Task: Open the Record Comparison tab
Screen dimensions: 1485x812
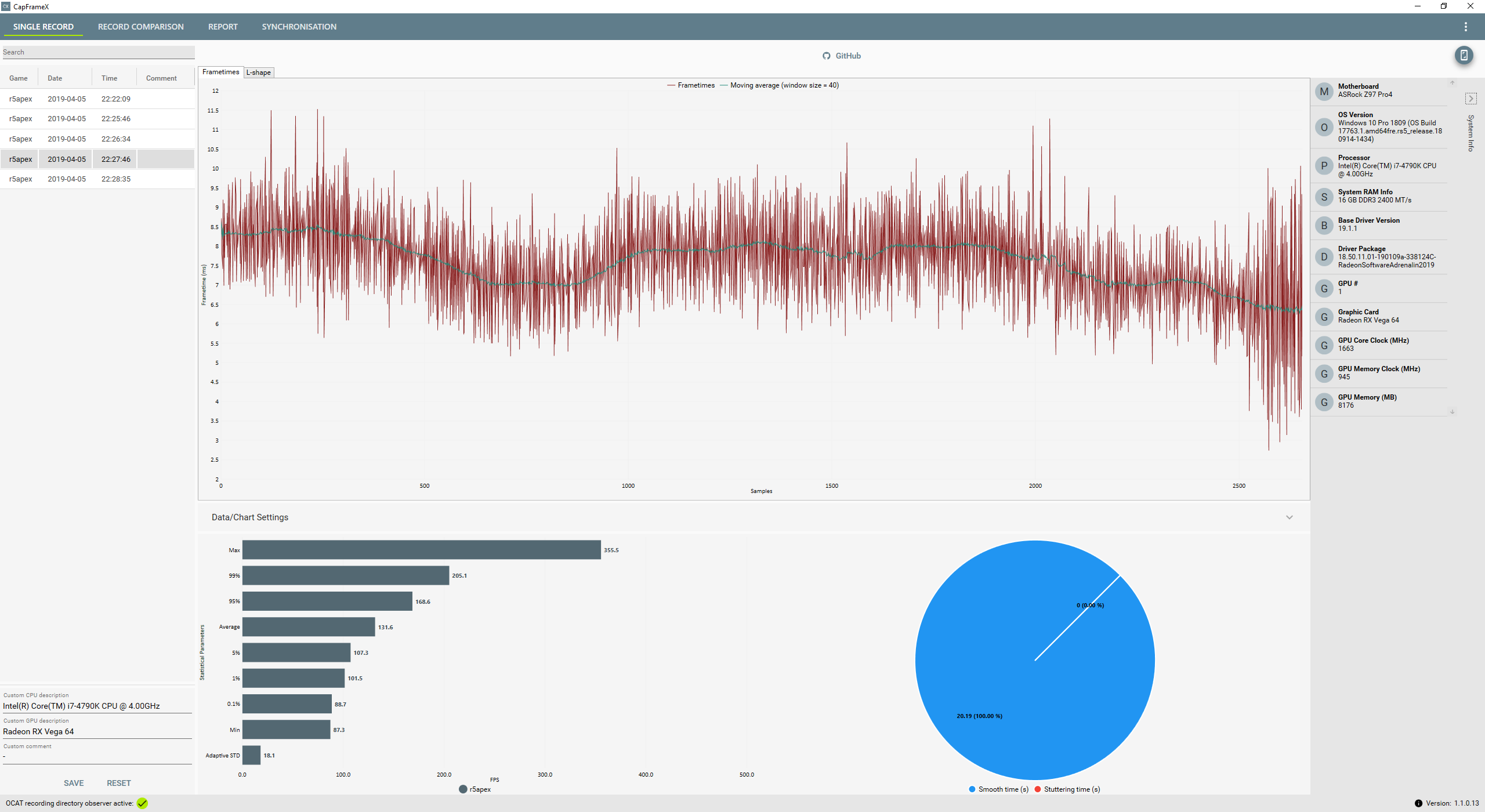Action: 140,27
